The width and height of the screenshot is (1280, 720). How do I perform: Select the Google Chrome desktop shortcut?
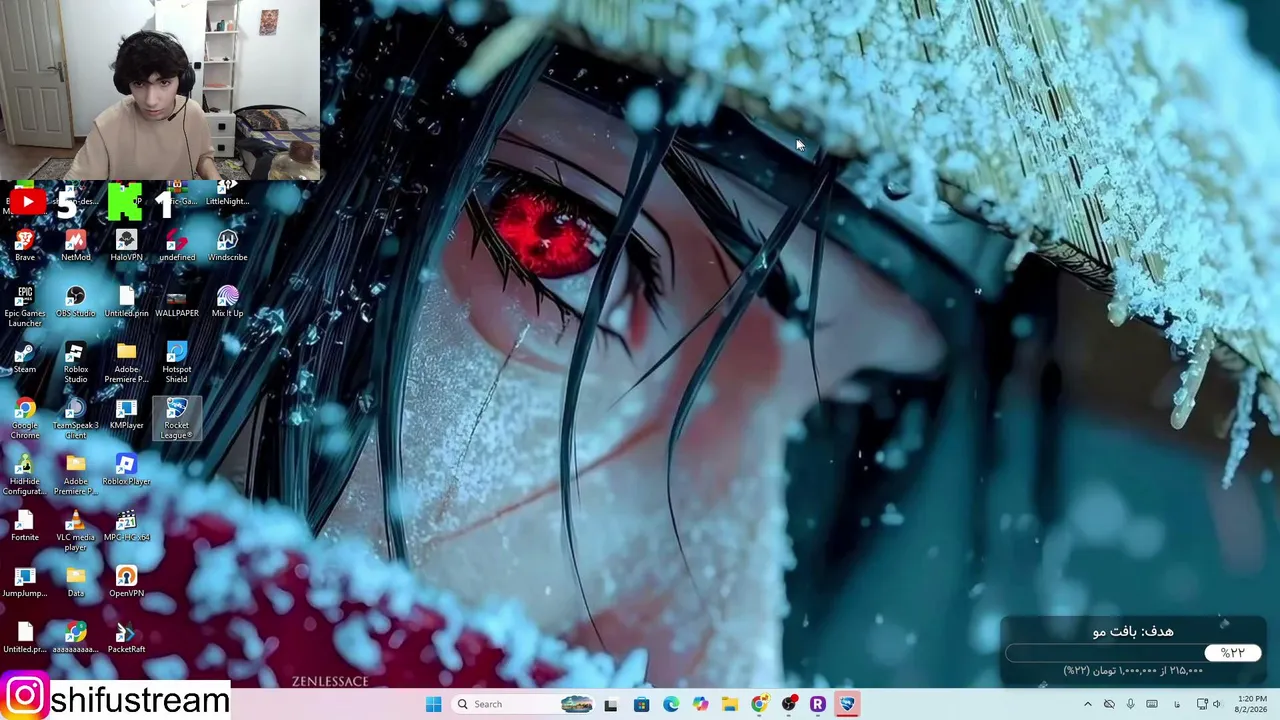(x=25, y=419)
